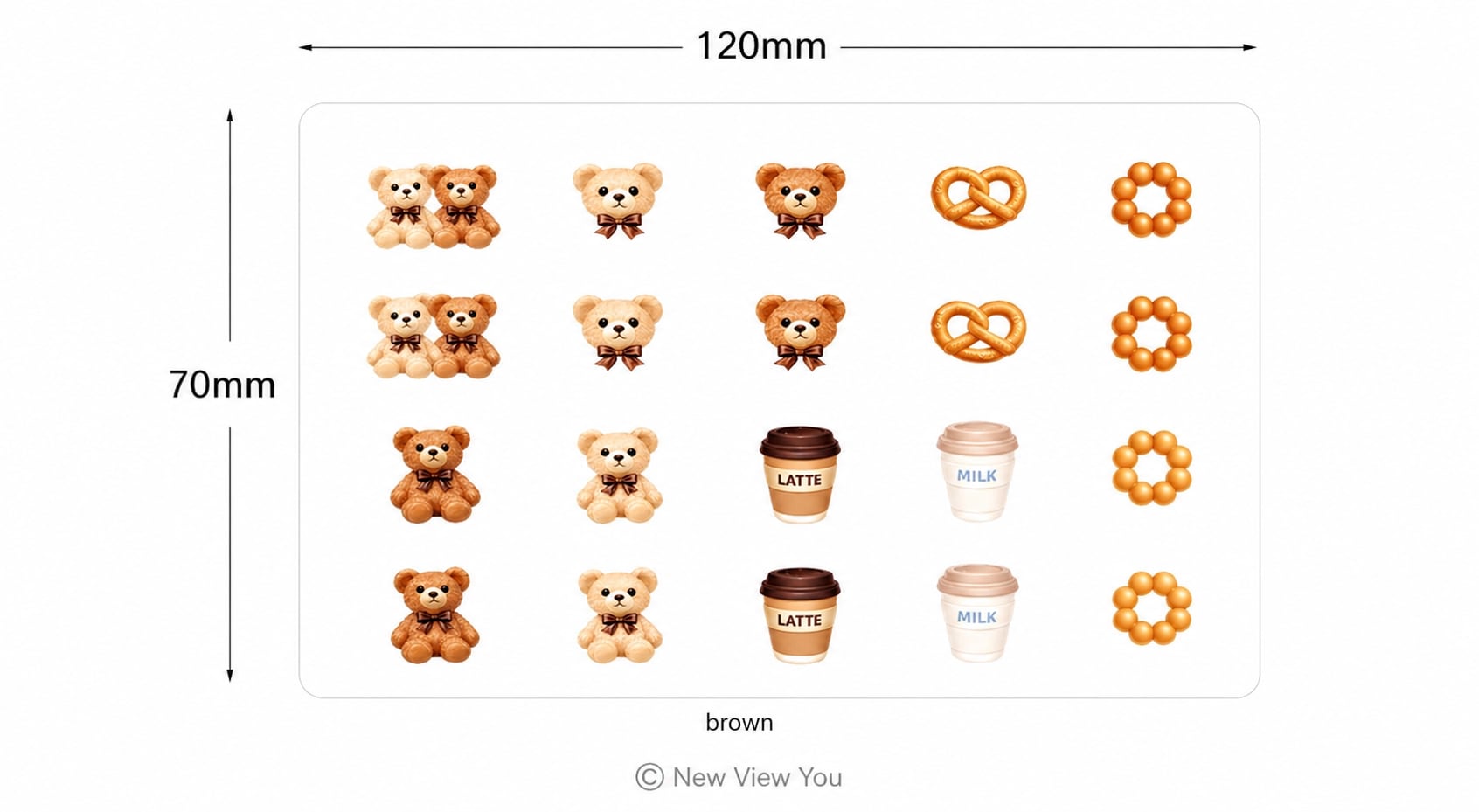The height and width of the screenshot is (812, 1479).
Task: Select the second-row pretzel sticker
Action: click(x=978, y=331)
